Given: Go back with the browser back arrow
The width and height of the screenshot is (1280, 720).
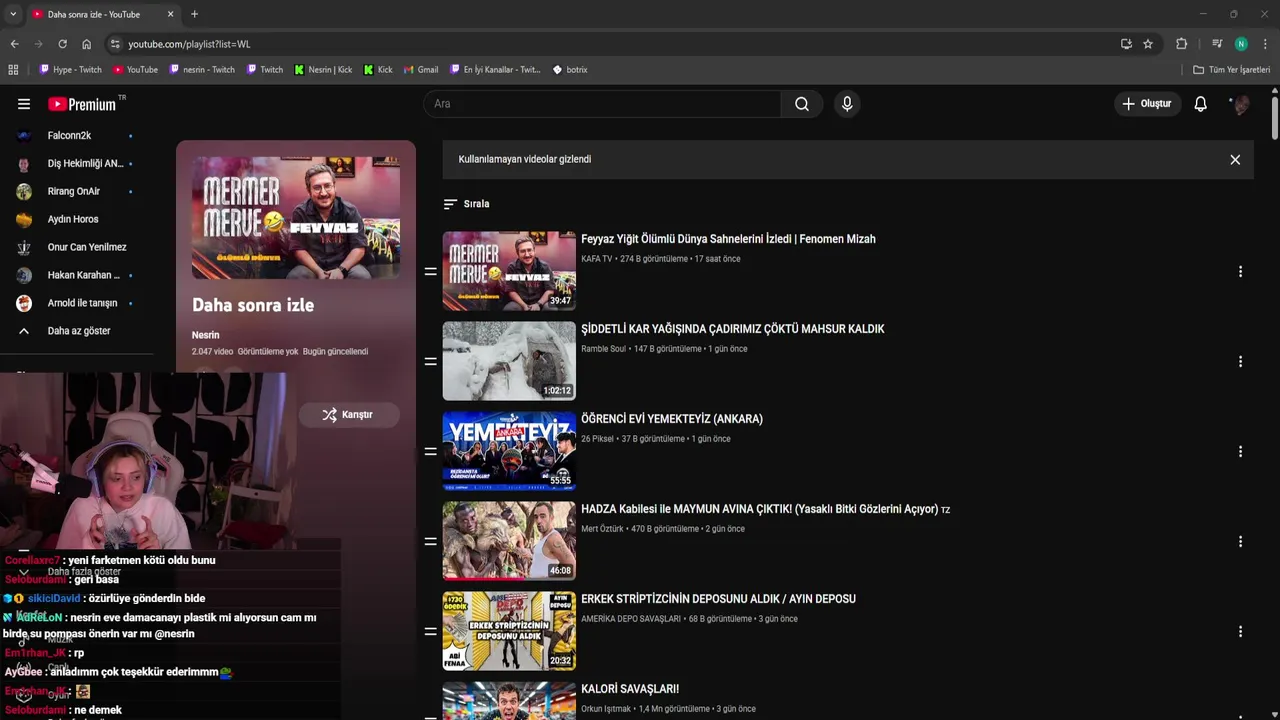Looking at the screenshot, I should point(14,44).
